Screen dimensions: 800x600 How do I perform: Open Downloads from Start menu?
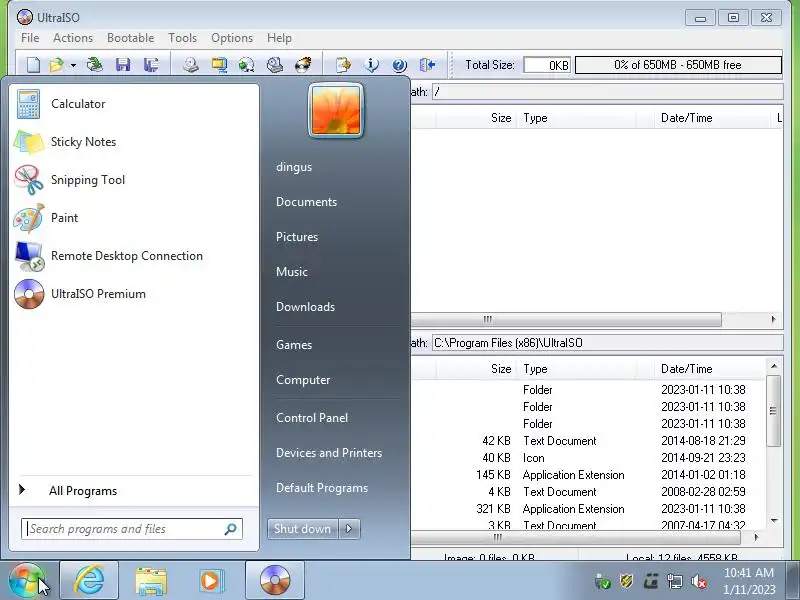click(306, 307)
